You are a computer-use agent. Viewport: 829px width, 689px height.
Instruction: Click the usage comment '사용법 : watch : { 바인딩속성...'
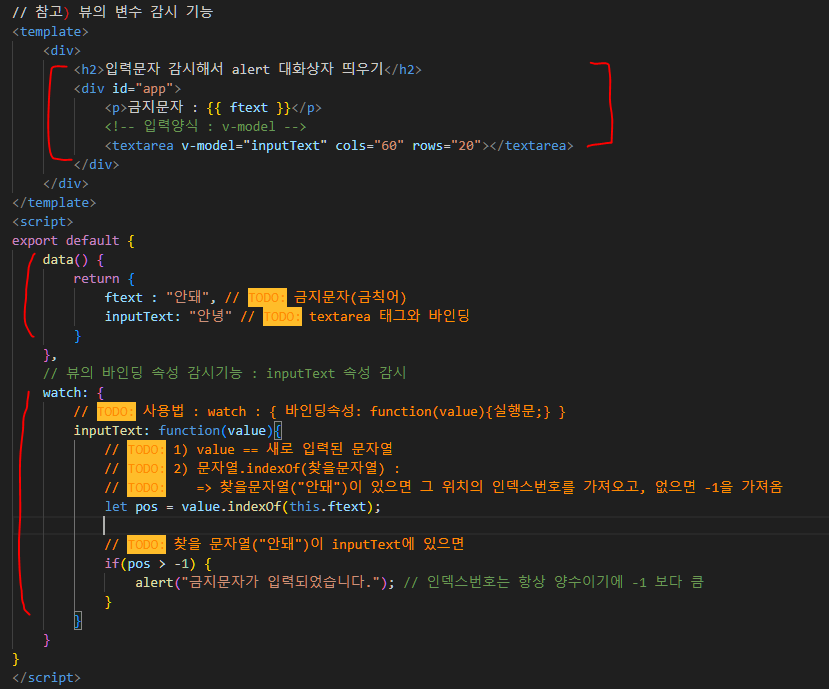pyautogui.click(x=354, y=411)
